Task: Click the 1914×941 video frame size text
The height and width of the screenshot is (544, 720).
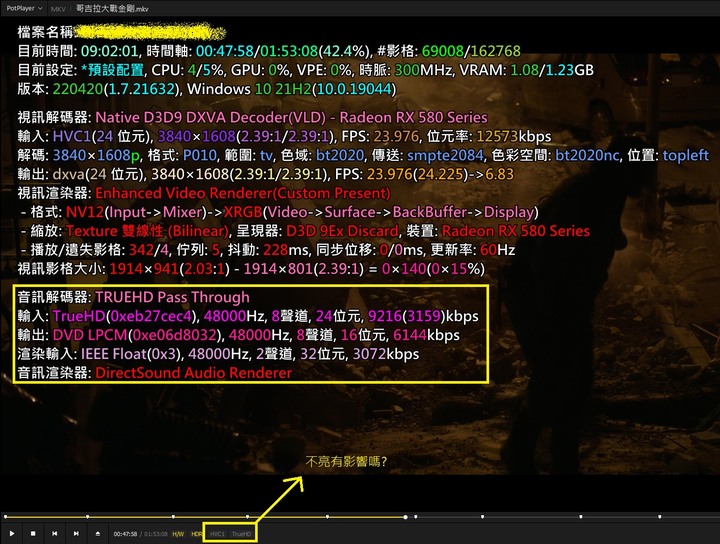Action: (144, 269)
